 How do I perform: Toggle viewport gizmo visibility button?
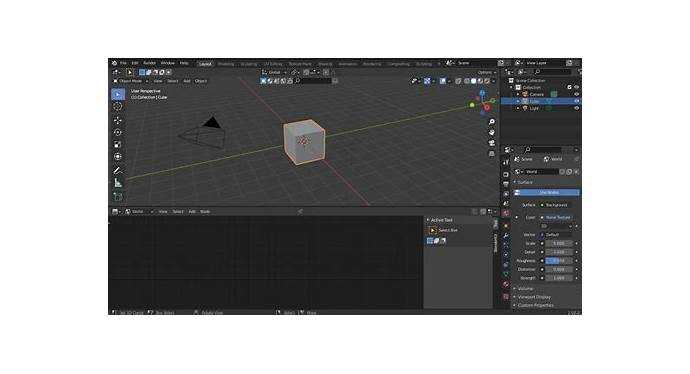pos(427,81)
